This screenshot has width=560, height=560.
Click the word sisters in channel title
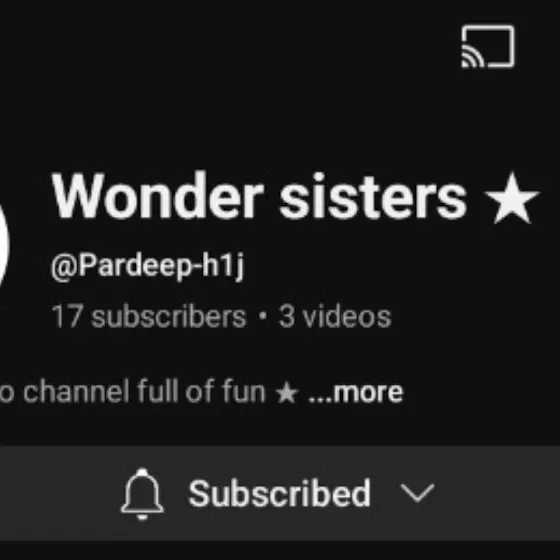click(x=373, y=196)
